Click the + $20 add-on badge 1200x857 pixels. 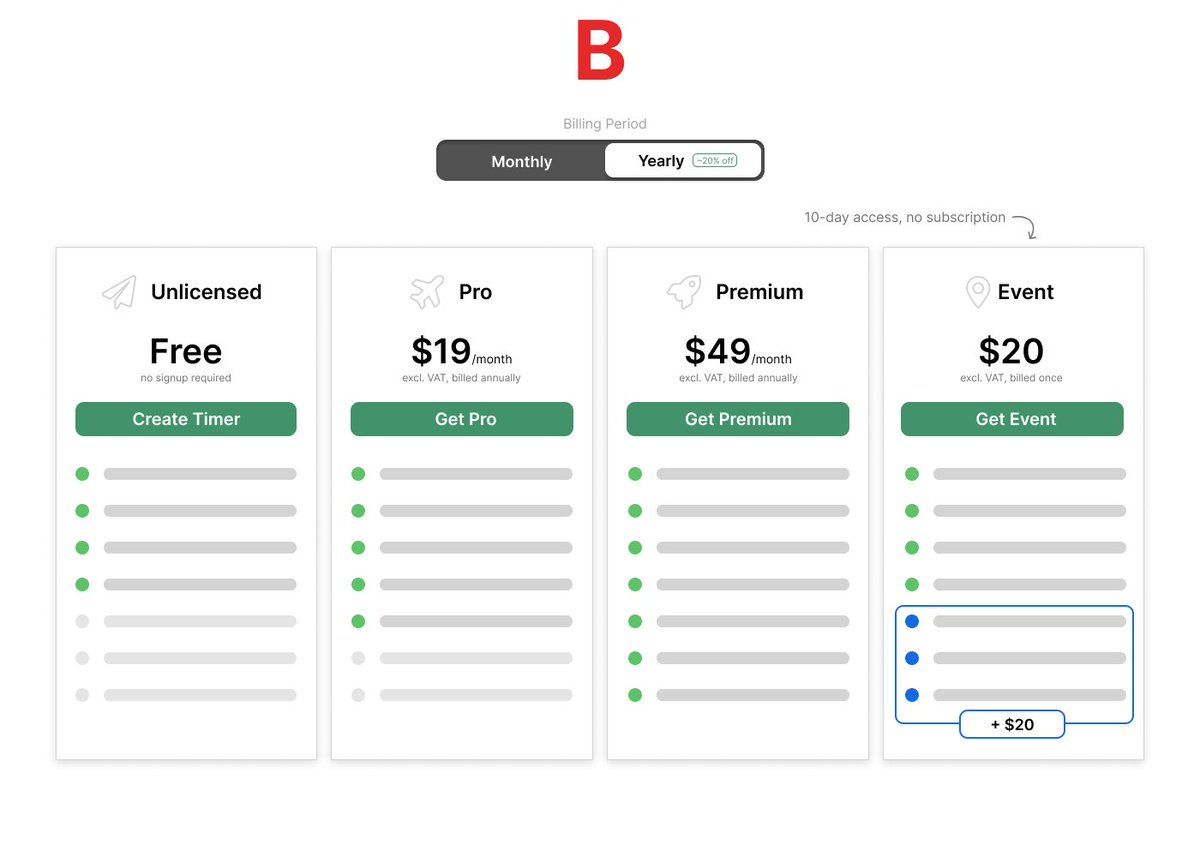(x=1012, y=724)
